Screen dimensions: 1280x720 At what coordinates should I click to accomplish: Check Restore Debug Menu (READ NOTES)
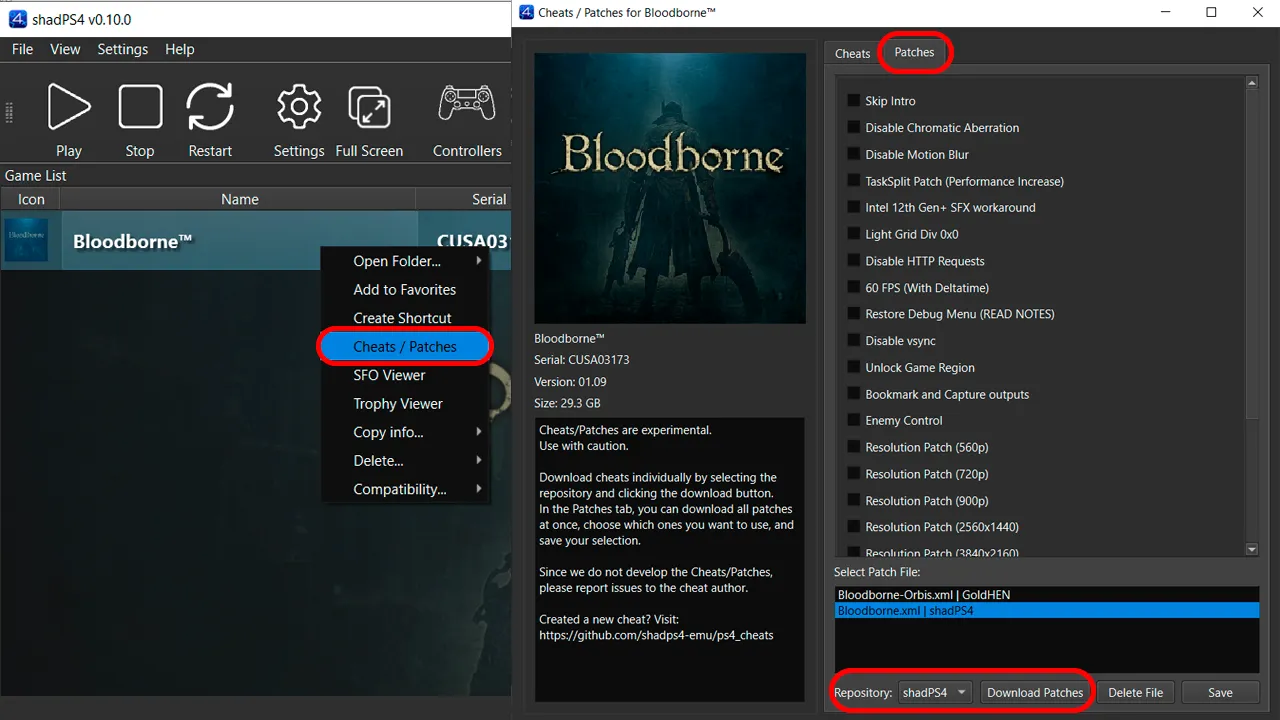tap(854, 314)
